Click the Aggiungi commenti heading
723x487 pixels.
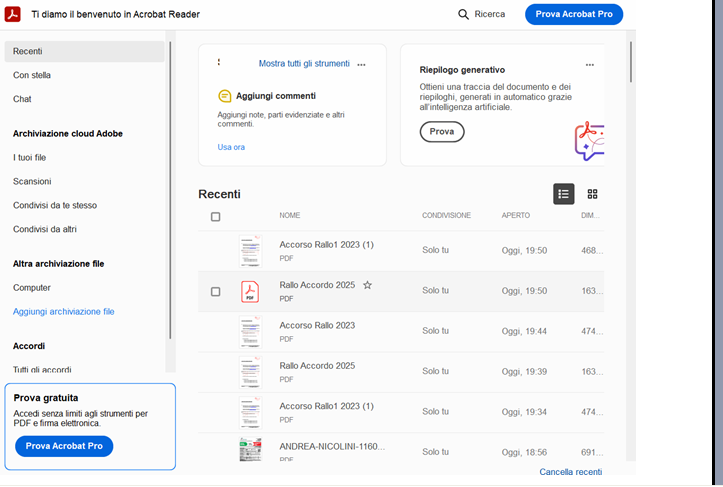coord(276,96)
